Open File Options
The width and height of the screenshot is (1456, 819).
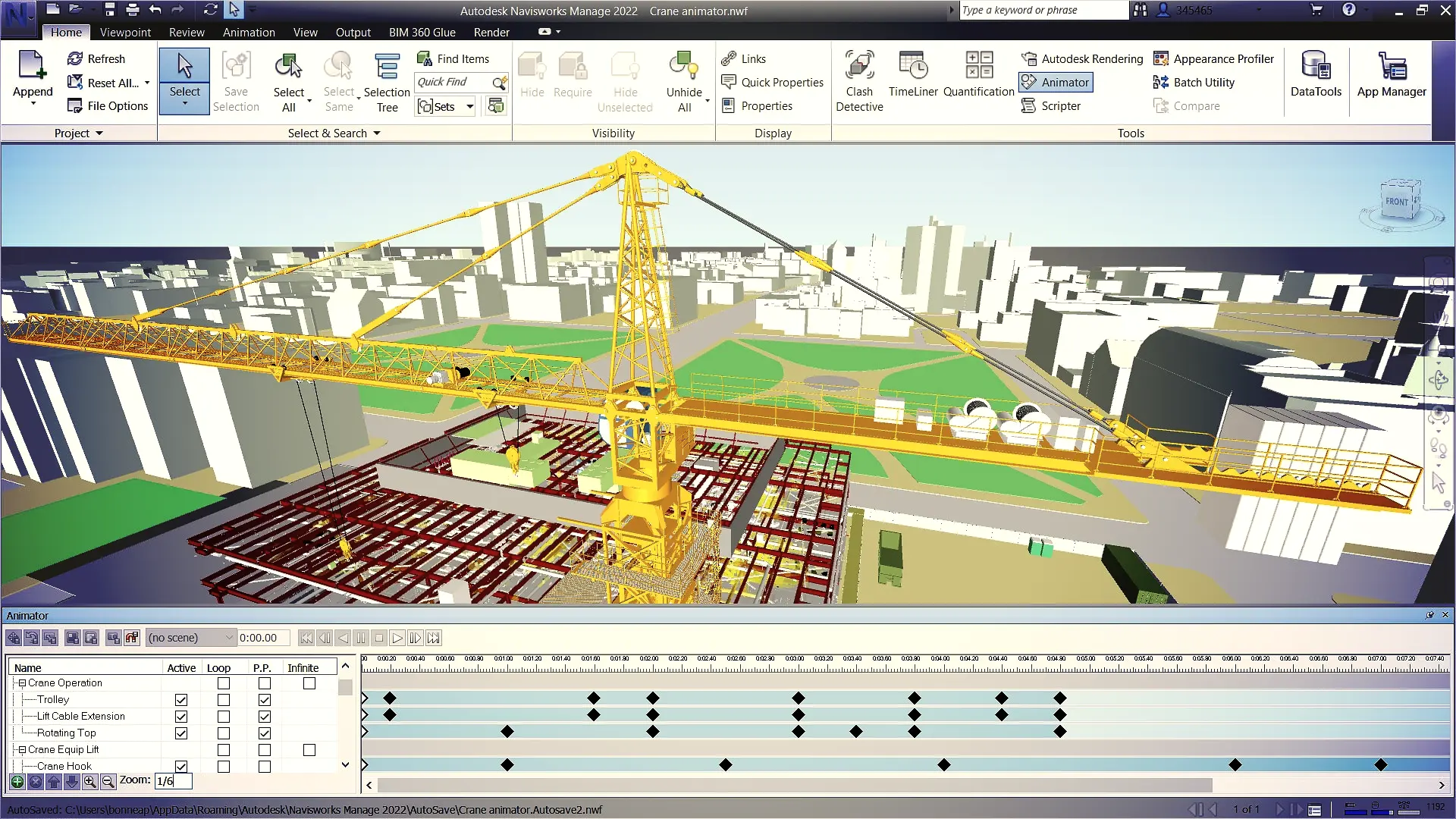pos(108,105)
